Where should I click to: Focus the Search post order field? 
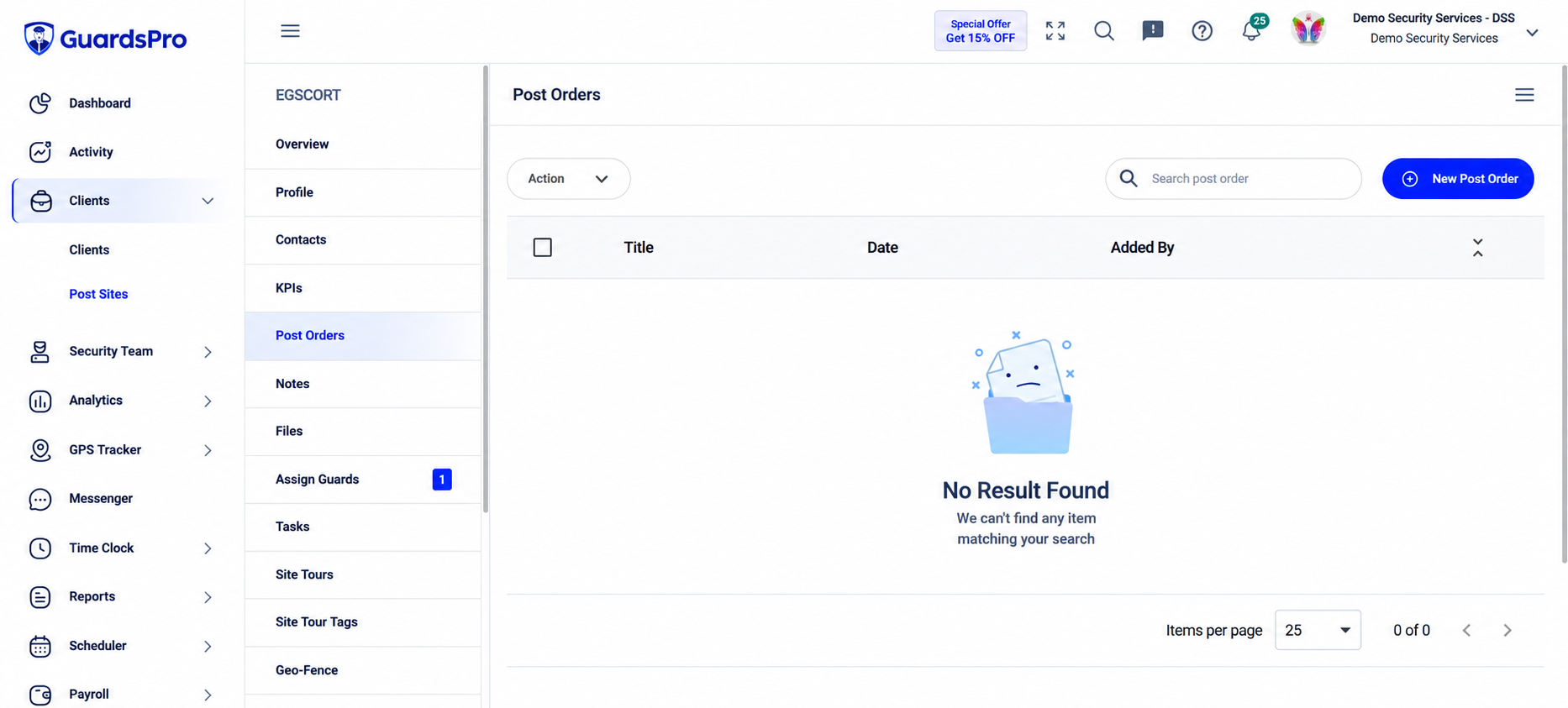point(1233,179)
